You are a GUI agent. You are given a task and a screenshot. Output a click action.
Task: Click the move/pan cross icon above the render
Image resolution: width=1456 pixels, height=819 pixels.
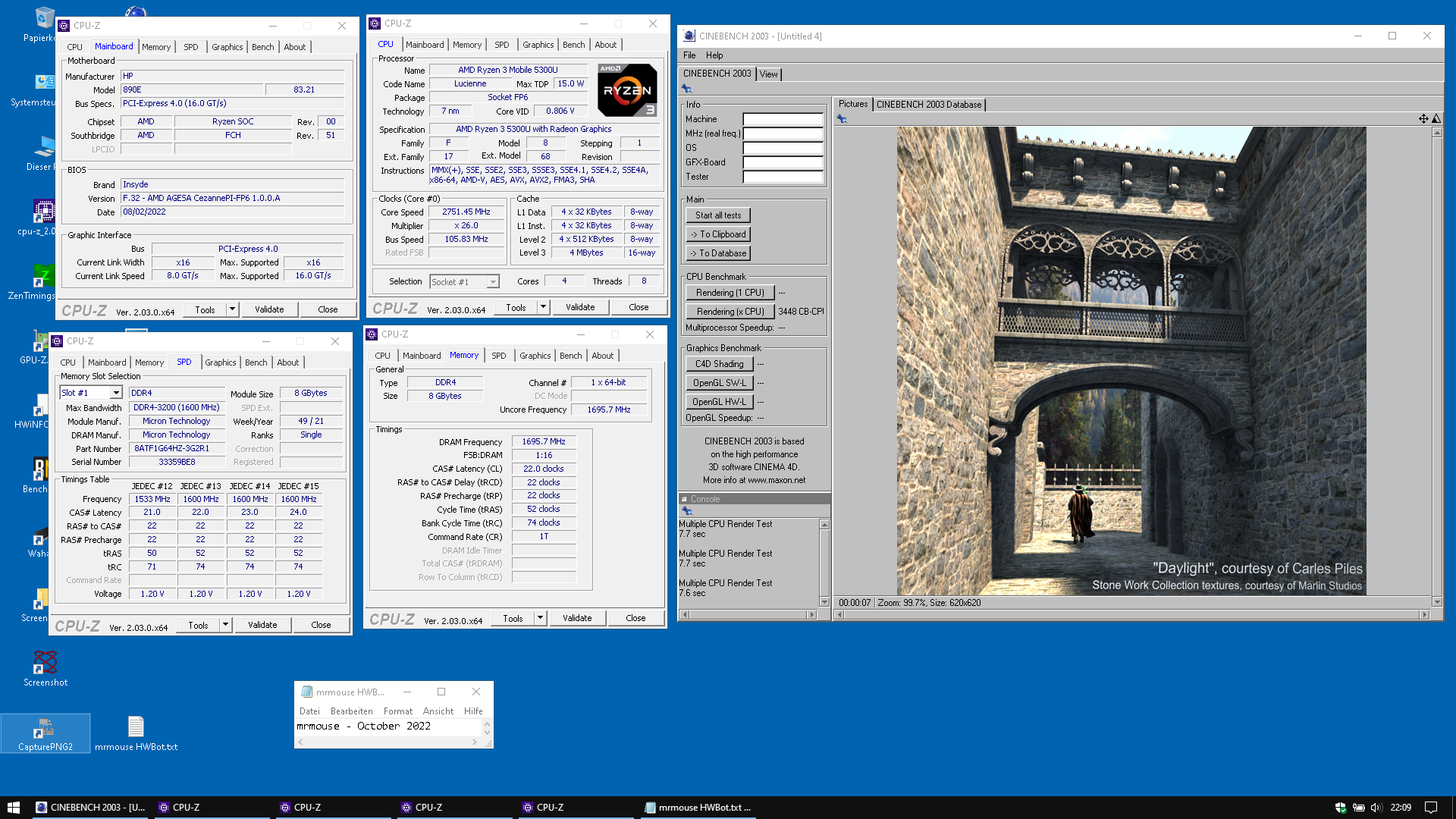[1423, 118]
